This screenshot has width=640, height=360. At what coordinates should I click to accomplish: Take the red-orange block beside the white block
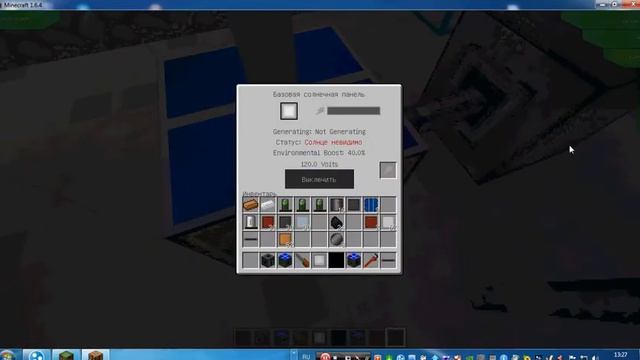coord(371,222)
